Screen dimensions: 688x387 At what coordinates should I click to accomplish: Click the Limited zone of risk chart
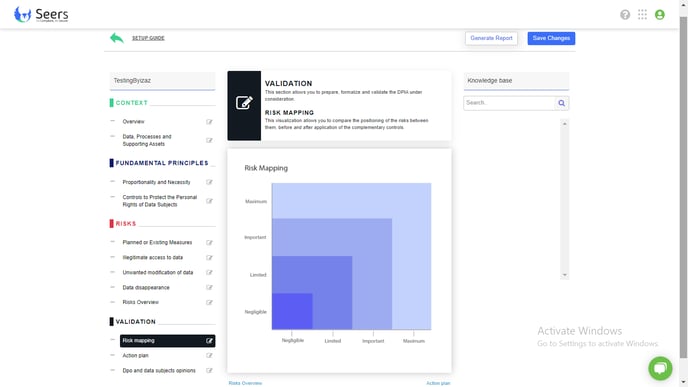click(333, 275)
